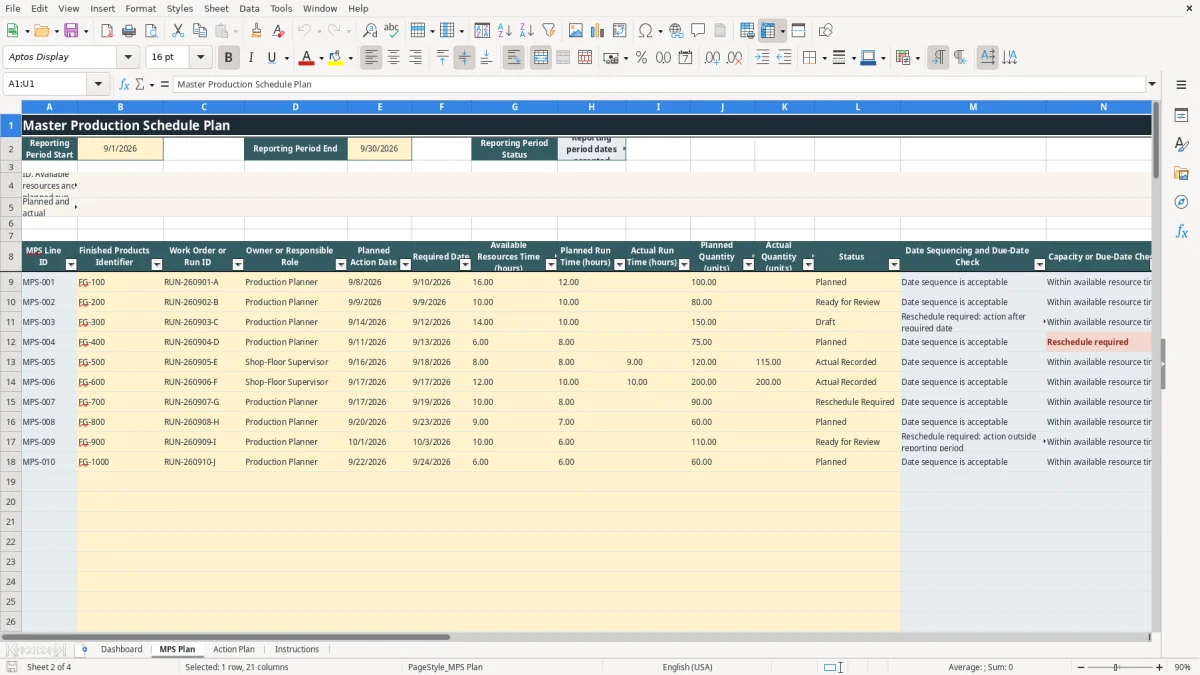Toggle Wrap Text
The height and width of the screenshot is (675, 1200).
pos(515,58)
